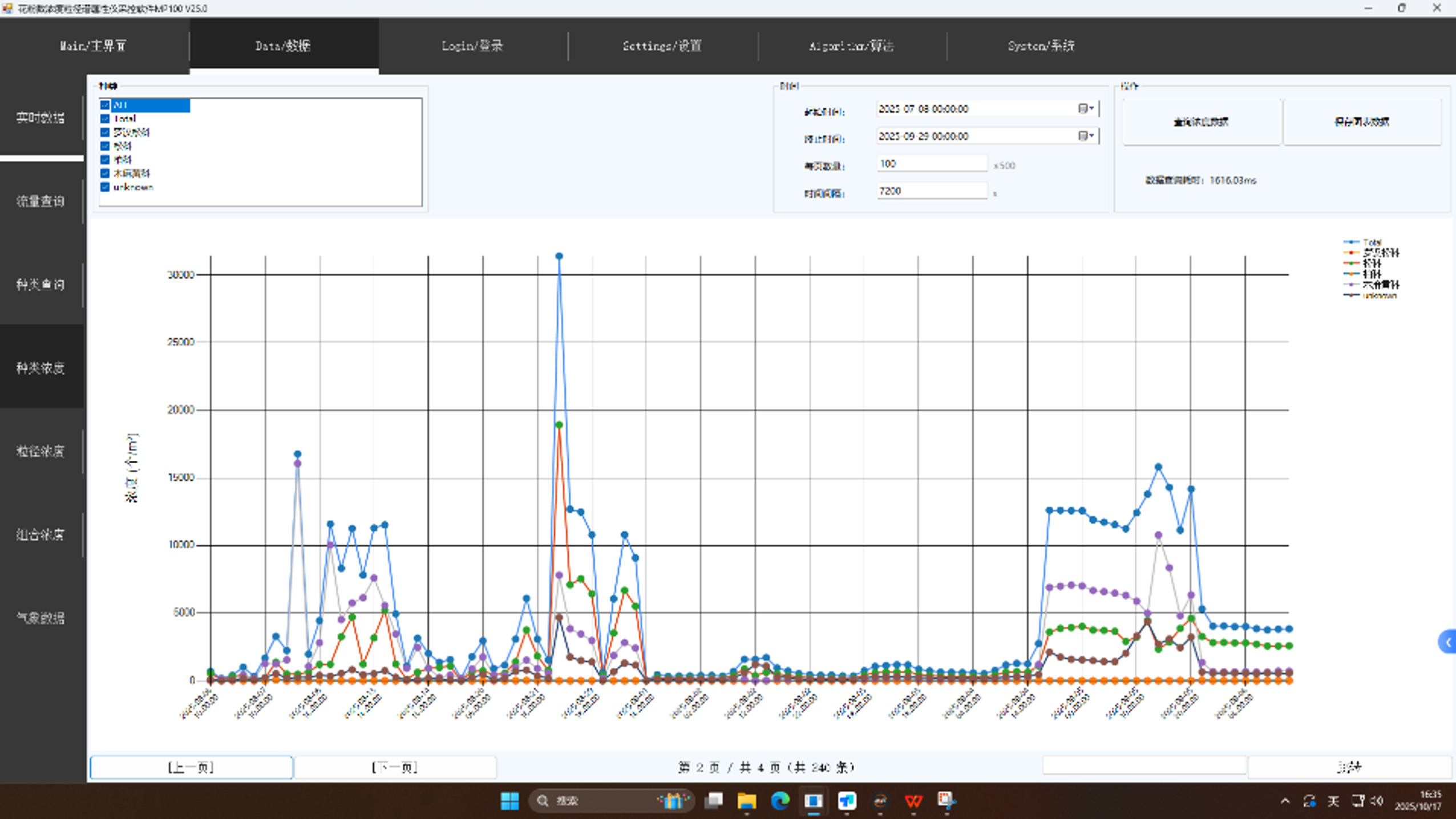Click the volume icon in system tray

1377,801
